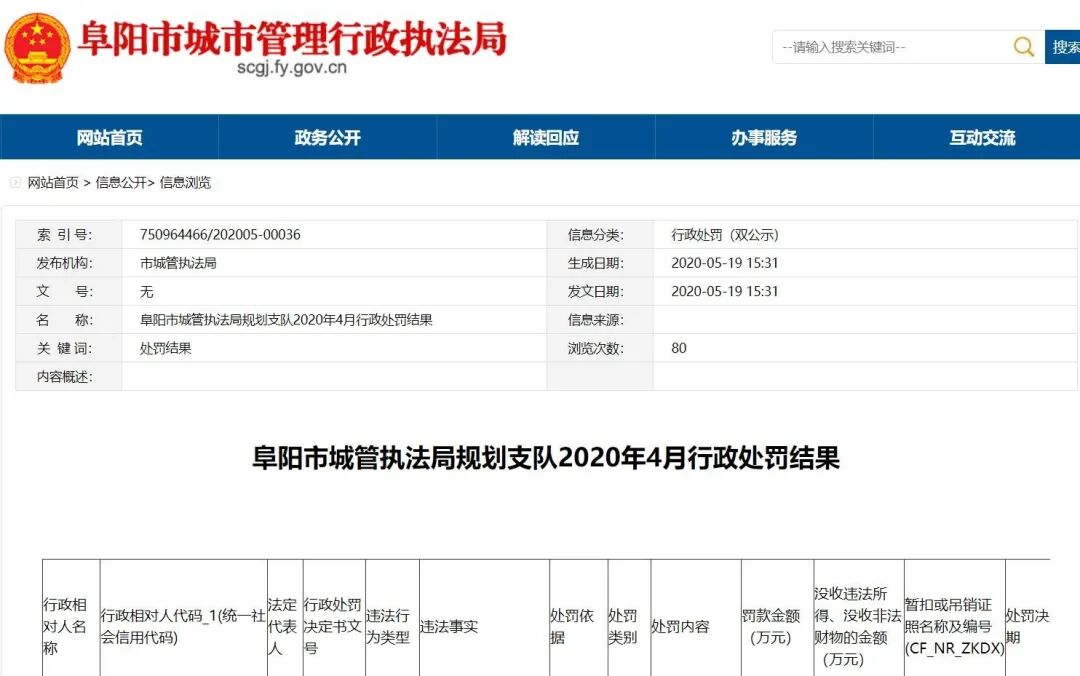Image resolution: width=1080 pixels, height=676 pixels.
Task: Click the 信息浏览 breadcrumb text
Action: click(x=185, y=183)
